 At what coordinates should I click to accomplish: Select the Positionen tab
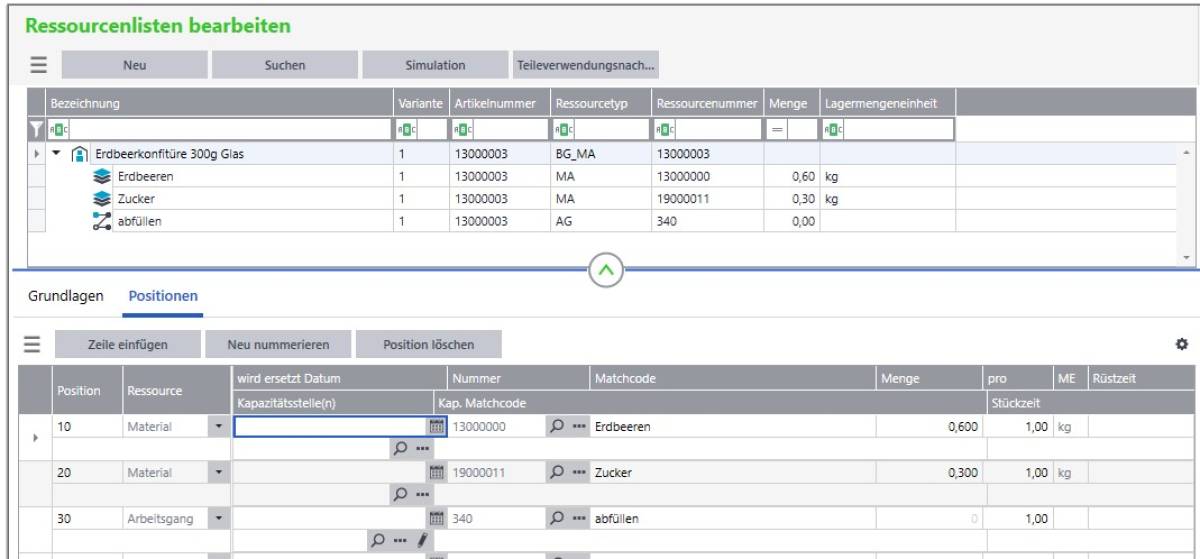click(x=163, y=296)
